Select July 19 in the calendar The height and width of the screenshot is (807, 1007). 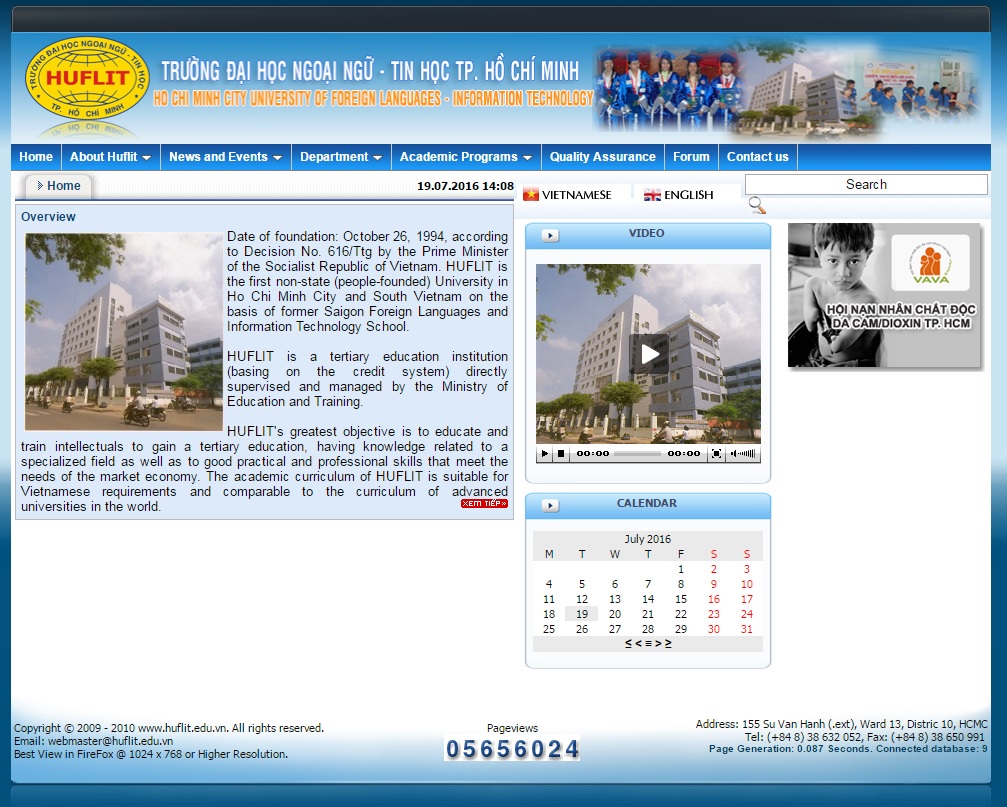point(582,614)
